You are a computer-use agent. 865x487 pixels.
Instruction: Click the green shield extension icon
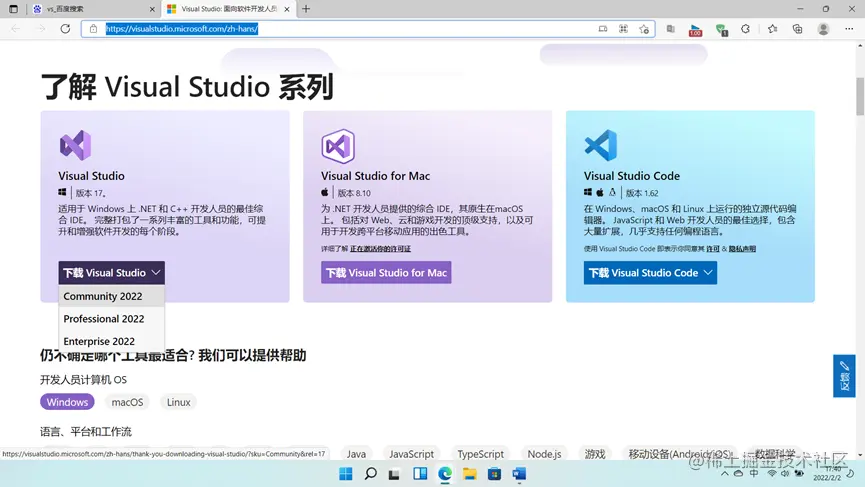pyautogui.click(x=721, y=30)
